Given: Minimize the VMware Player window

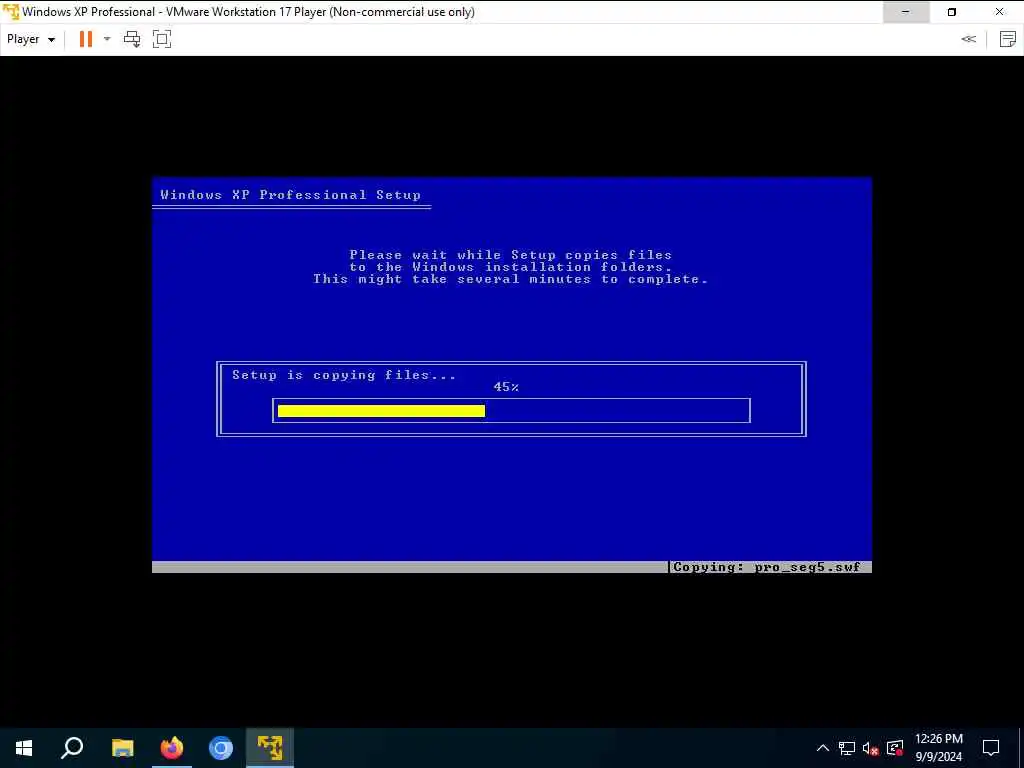Looking at the screenshot, I should (906, 12).
